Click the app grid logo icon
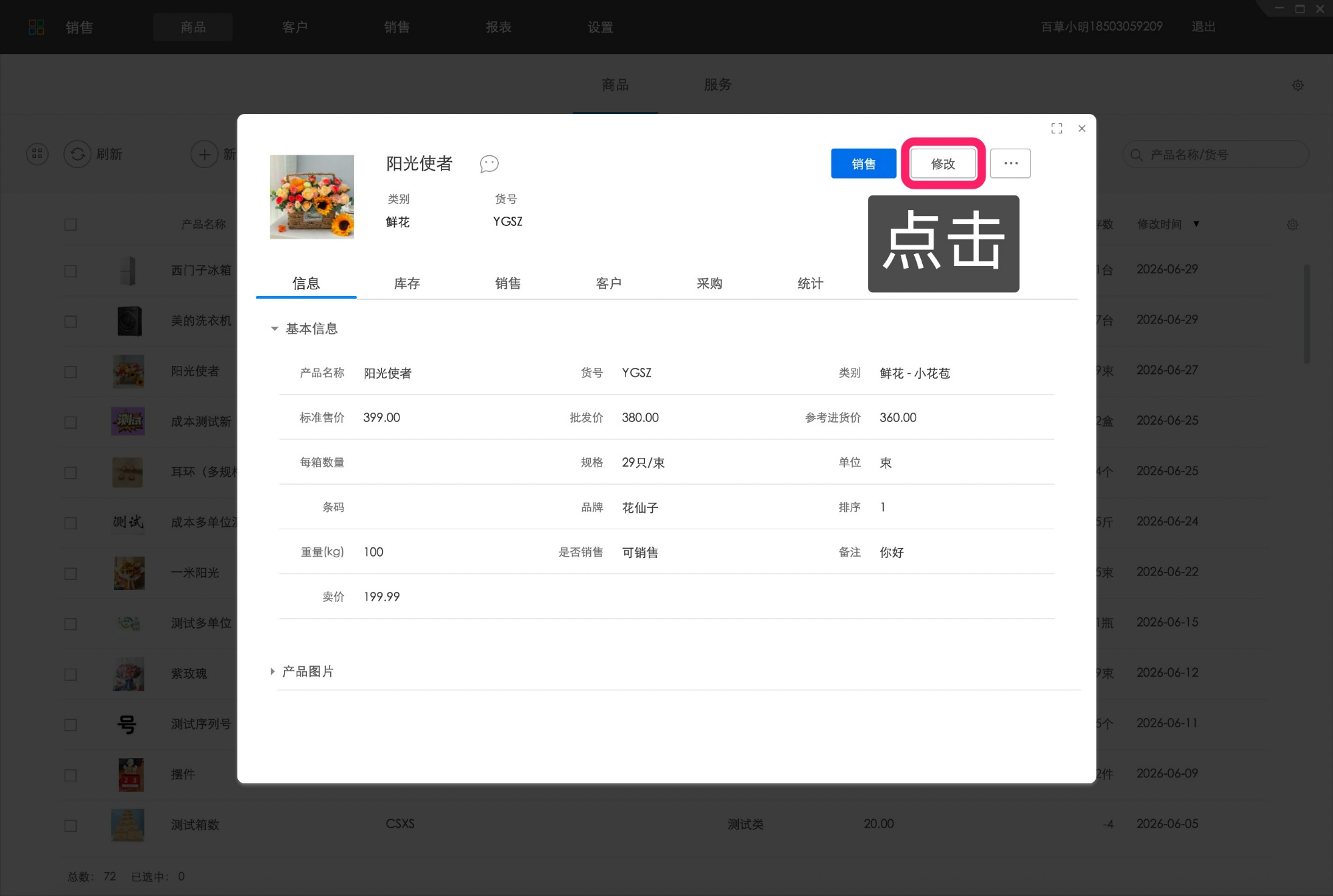This screenshot has height=896, width=1333. pos(37,27)
